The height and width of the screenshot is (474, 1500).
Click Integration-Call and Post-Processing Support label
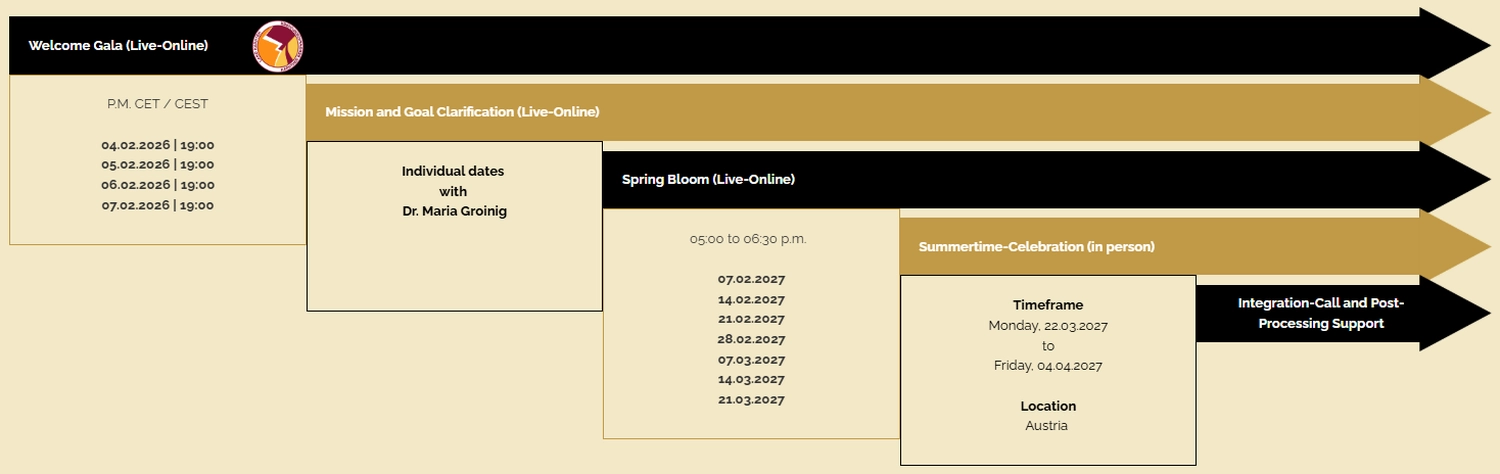1321,313
